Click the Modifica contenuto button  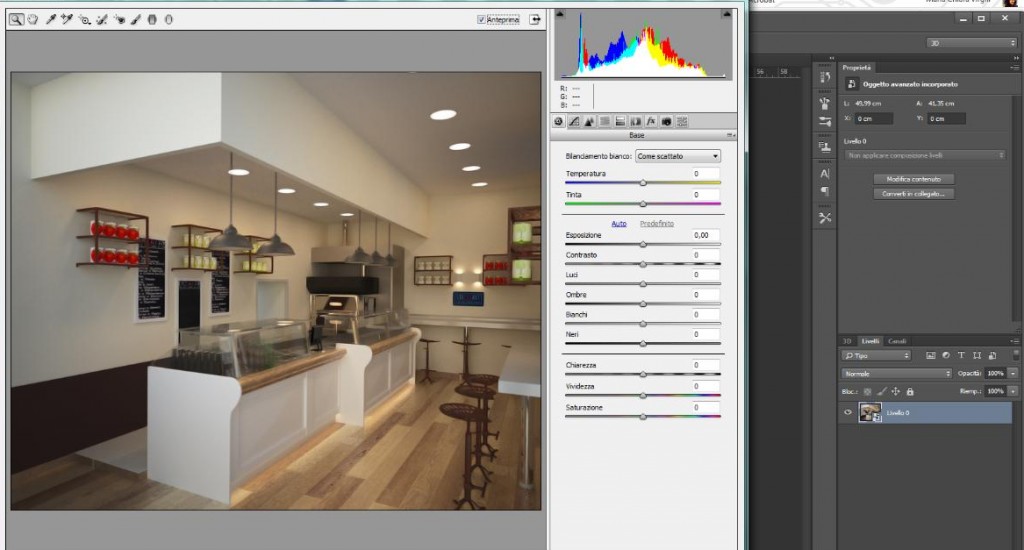(x=914, y=179)
